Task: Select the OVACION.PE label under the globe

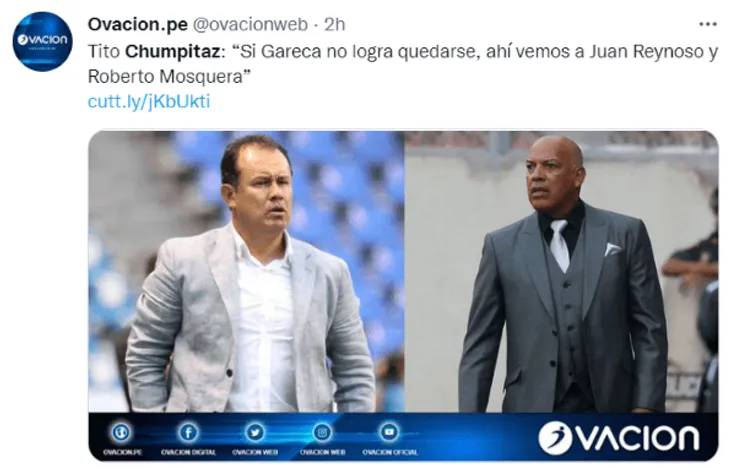Action: tap(122, 453)
